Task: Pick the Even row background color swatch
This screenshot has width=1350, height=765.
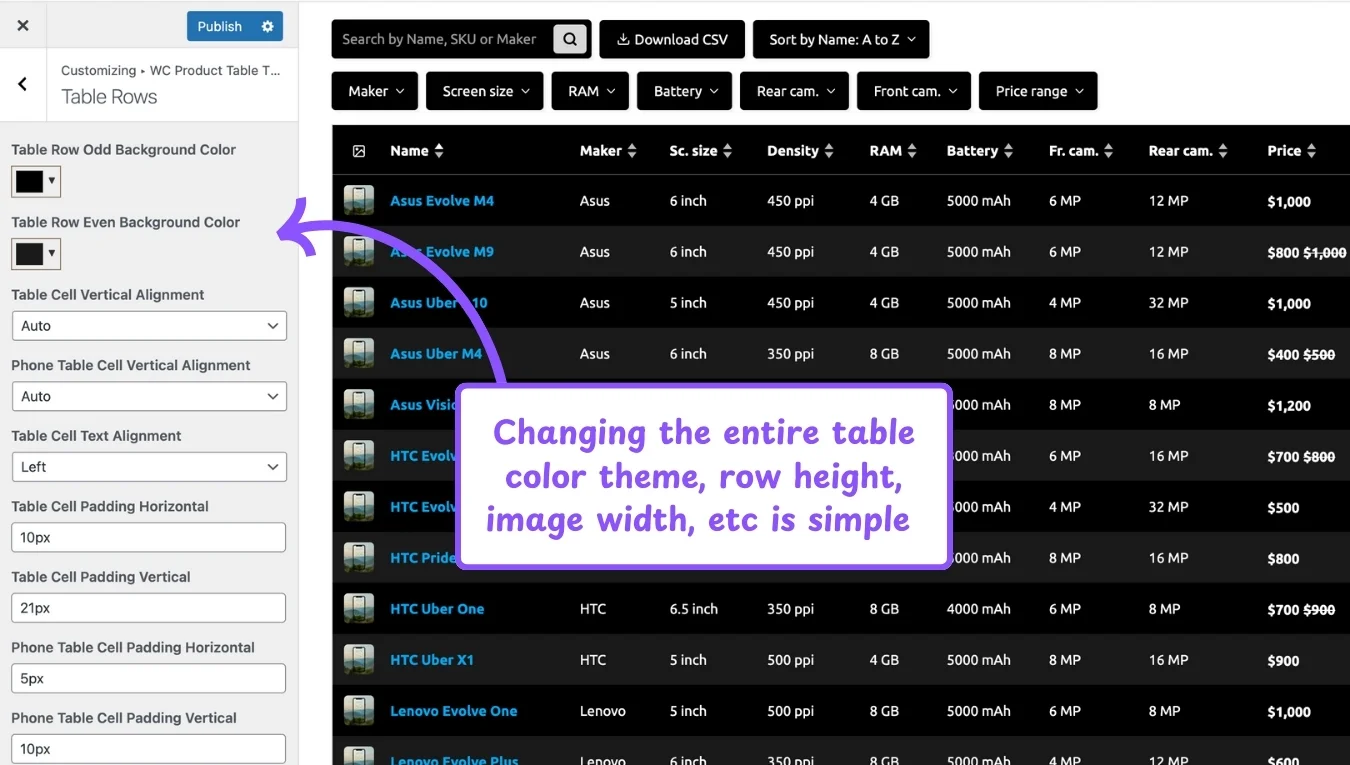Action: [36, 254]
